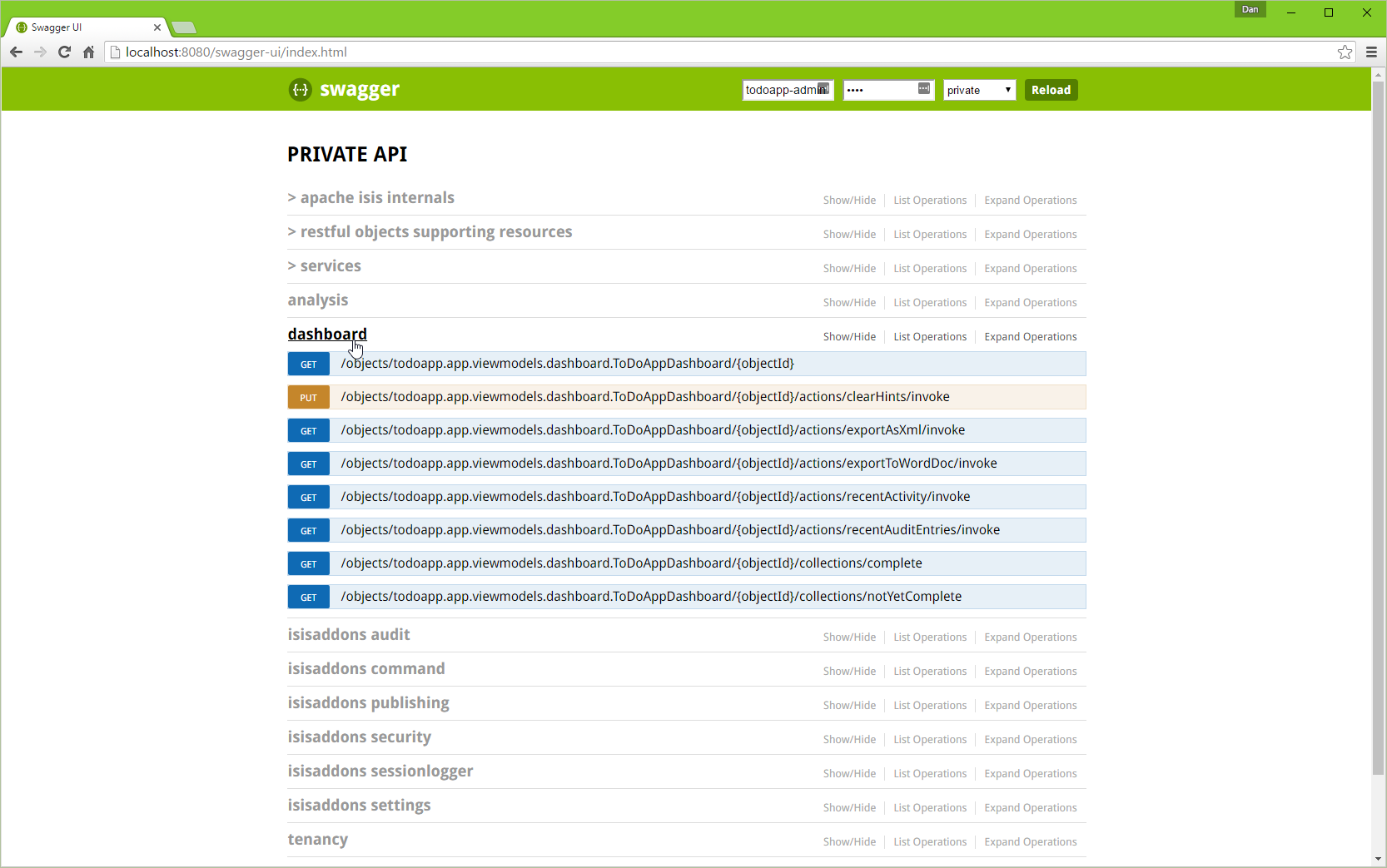Image resolution: width=1387 pixels, height=868 pixels.
Task: Expand the services section
Action: tap(330, 266)
